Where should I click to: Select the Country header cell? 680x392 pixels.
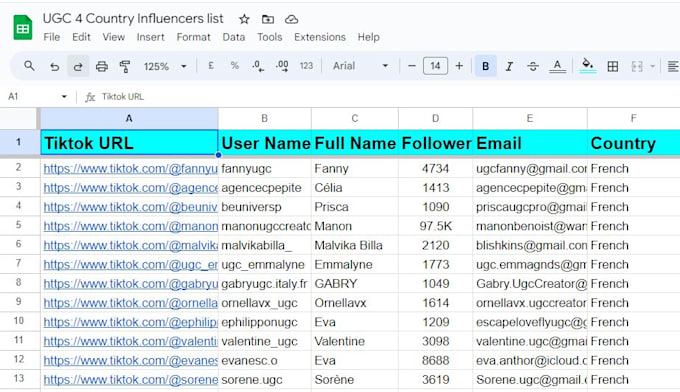point(634,143)
